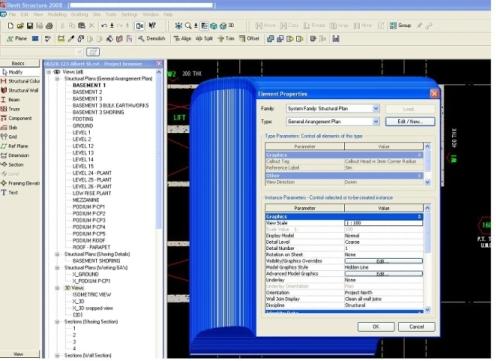Open the BASEMENT 3 BULK EARTHWORKS view
The height and width of the screenshot is (361, 496).
click(111, 105)
